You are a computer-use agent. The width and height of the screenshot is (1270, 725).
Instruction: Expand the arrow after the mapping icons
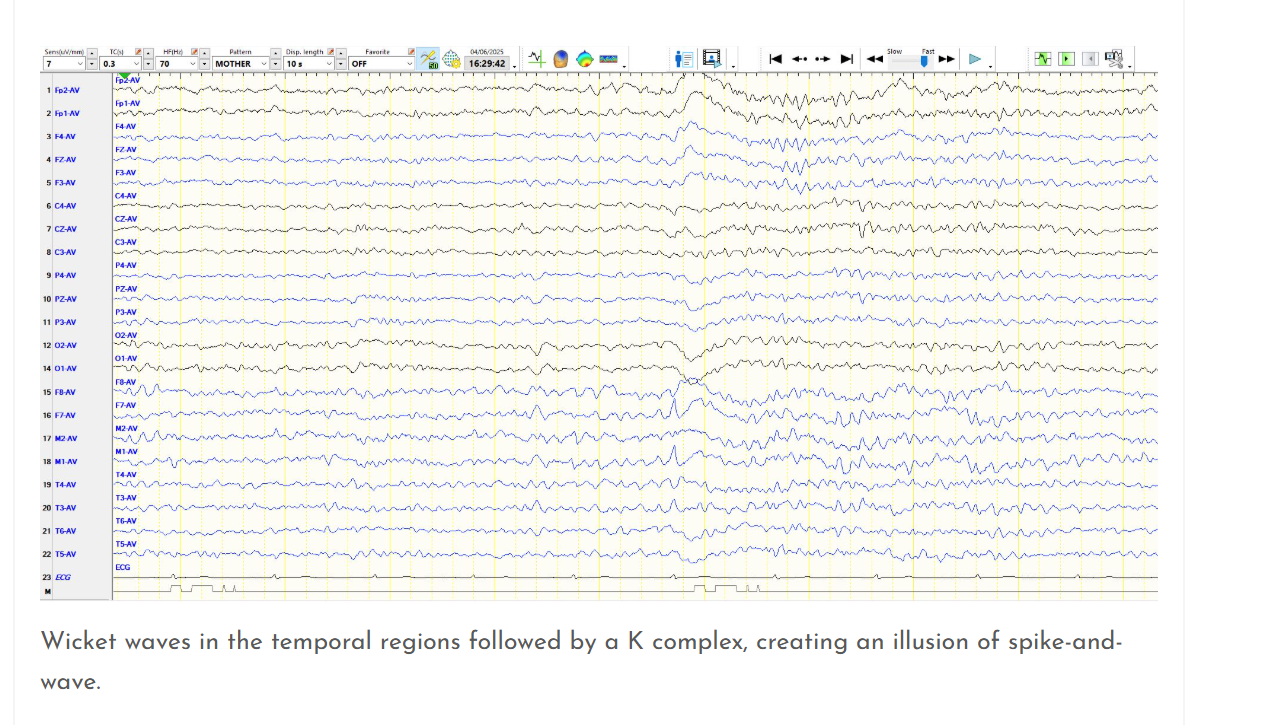624,67
